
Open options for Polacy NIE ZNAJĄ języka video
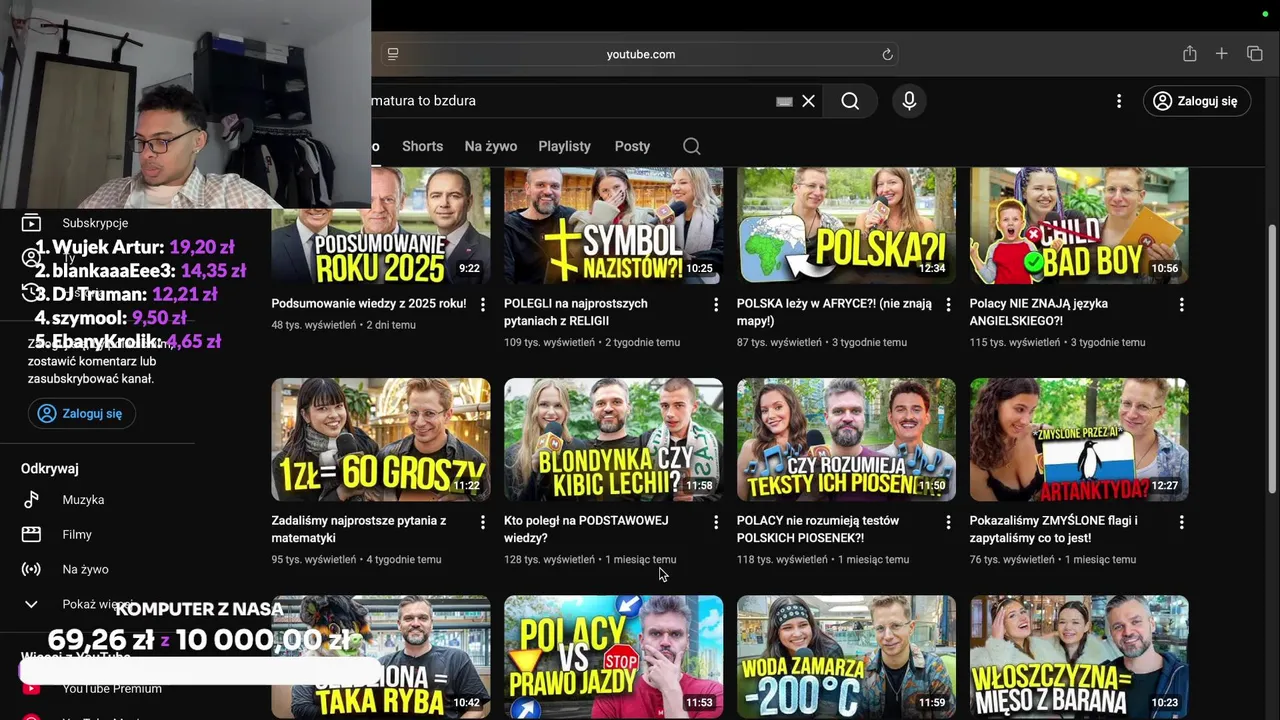1182,304
